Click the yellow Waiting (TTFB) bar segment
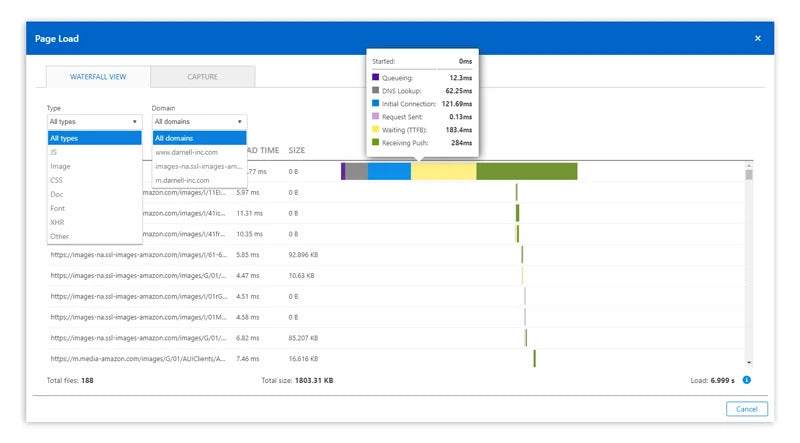The width and height of the screenshot is (800, 443). coord(443,171)
